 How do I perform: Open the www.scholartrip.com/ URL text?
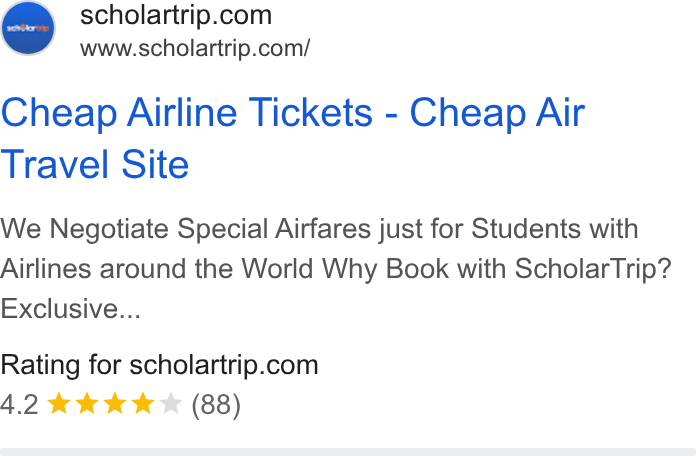[x=195, y=48]
